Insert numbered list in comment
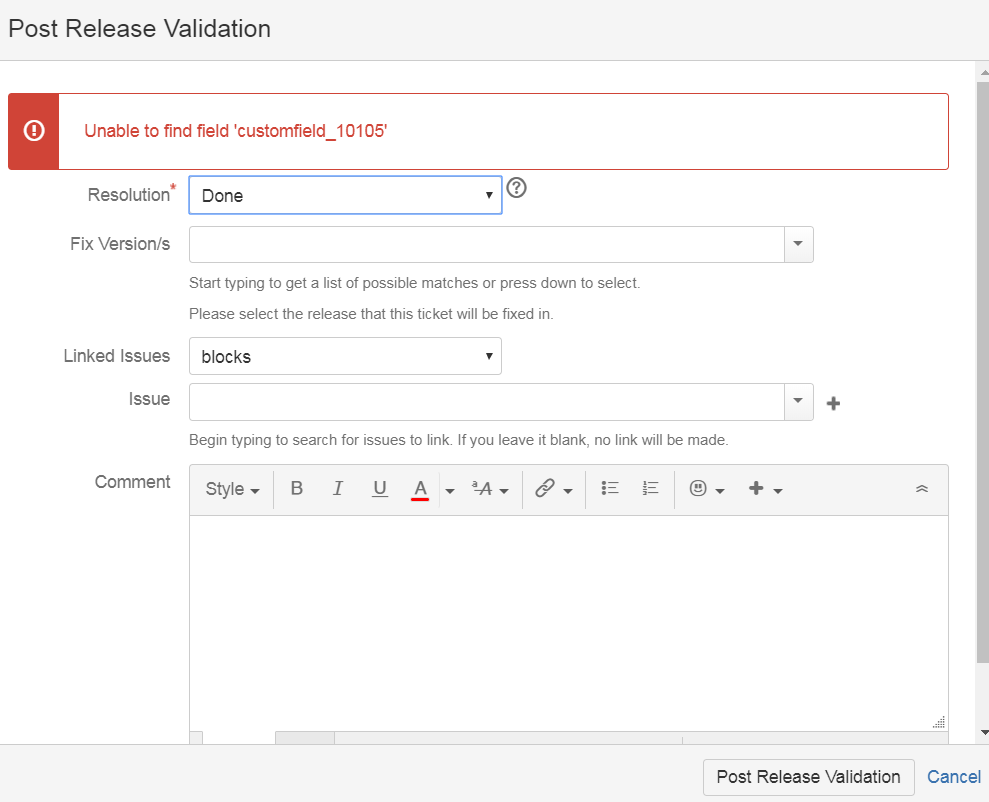The height and width of the screenshot is (802, 989). pyautogui.click(x=650, y=489)
